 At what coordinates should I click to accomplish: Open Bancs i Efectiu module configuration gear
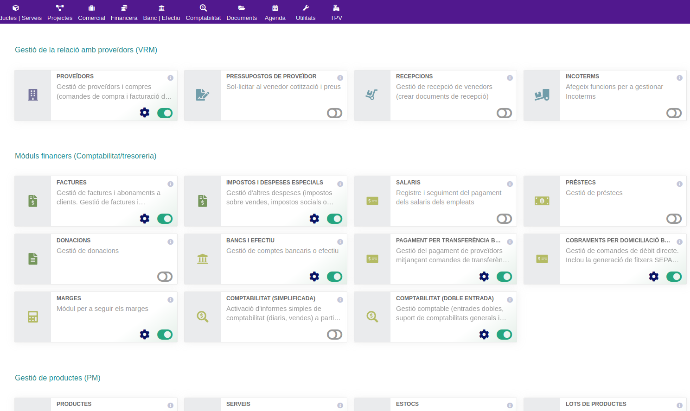coord(314,276)
